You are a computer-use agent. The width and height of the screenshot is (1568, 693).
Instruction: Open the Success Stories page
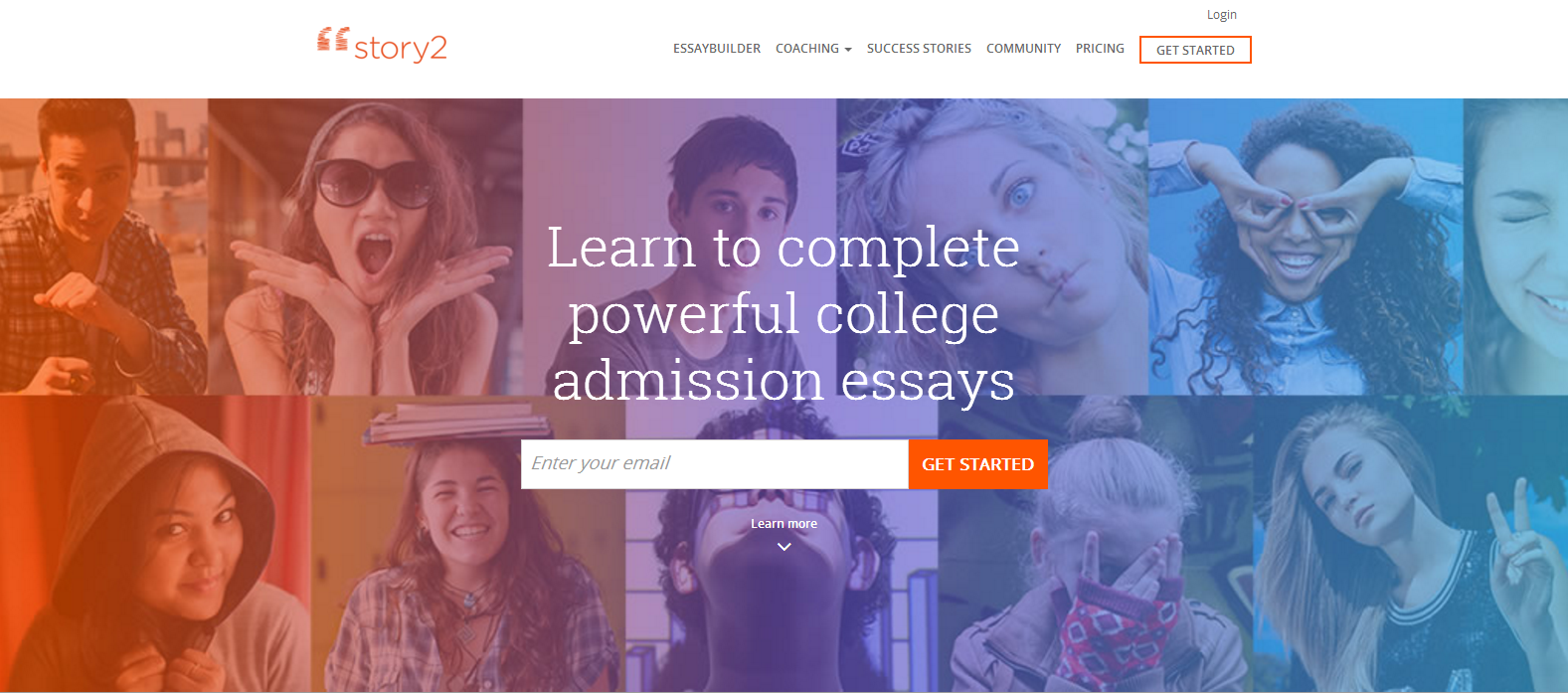point(919,48)
